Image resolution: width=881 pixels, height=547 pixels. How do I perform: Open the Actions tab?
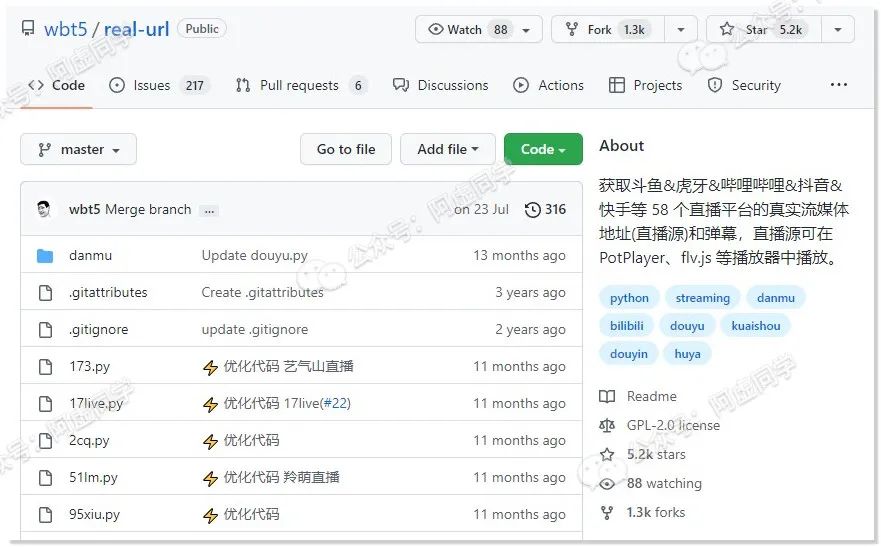point(548,85)
